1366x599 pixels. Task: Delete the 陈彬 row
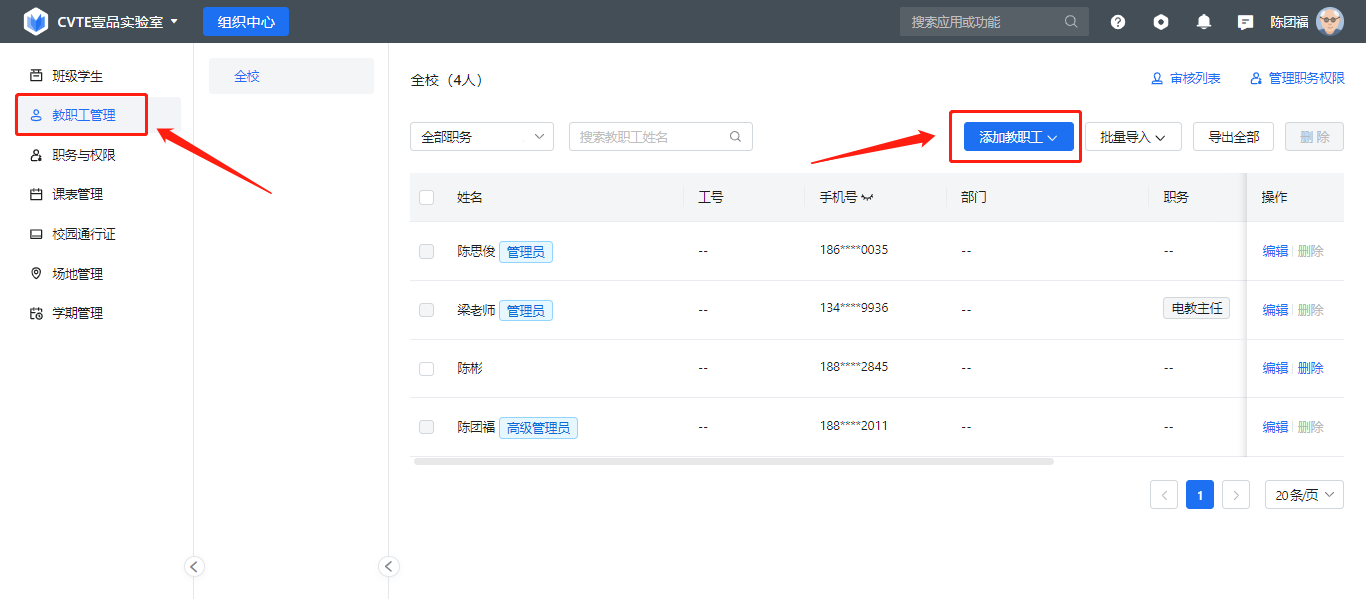pos(1310,368)
